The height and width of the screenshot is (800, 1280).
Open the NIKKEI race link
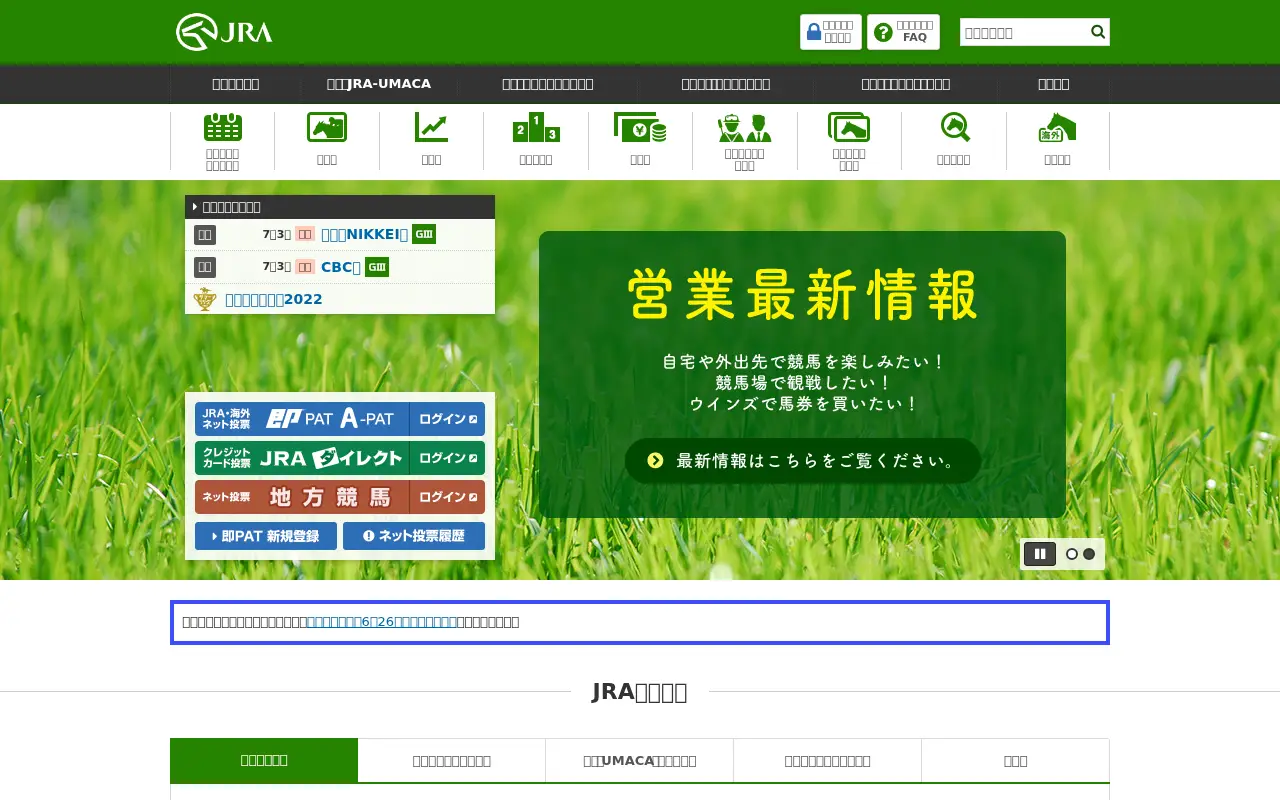click(364, 234)
